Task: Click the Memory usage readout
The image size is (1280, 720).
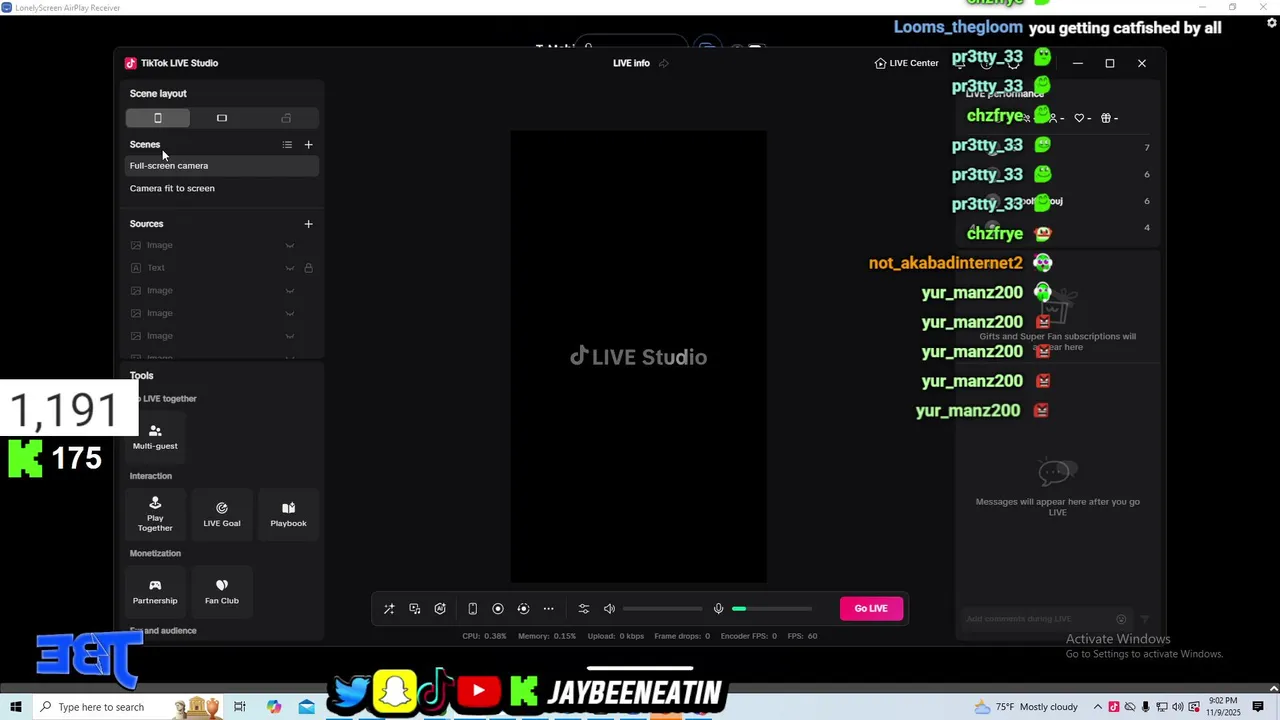Action: coord(547,636)
